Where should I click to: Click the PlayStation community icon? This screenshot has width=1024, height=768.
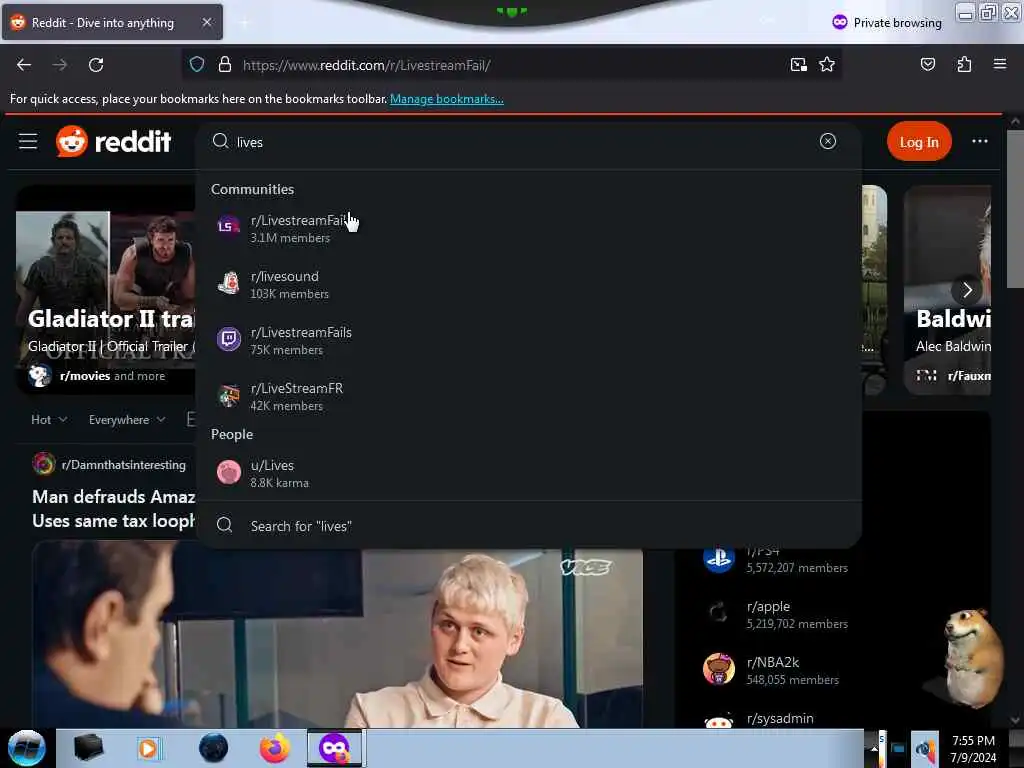click(x=718, y=558)
